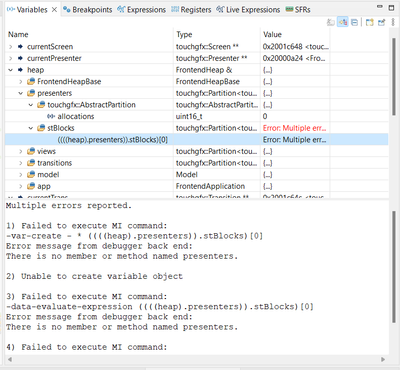Click the folder icon beside FrontendHeapBase

[x=31, y=82]
